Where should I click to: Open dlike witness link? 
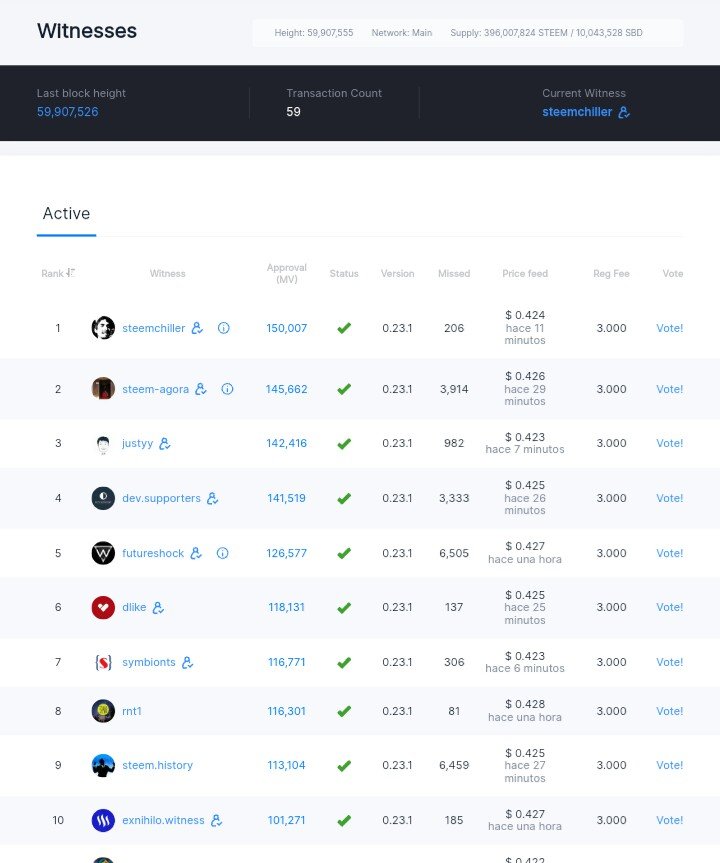pos(134,607)
